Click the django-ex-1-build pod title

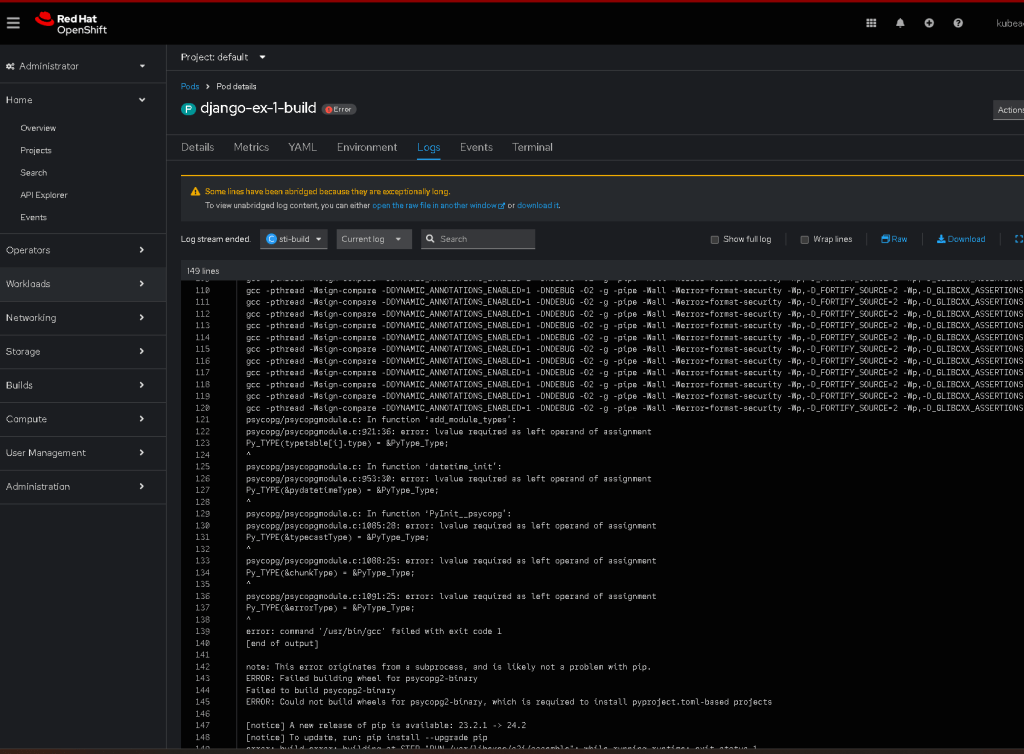point(258,108)
